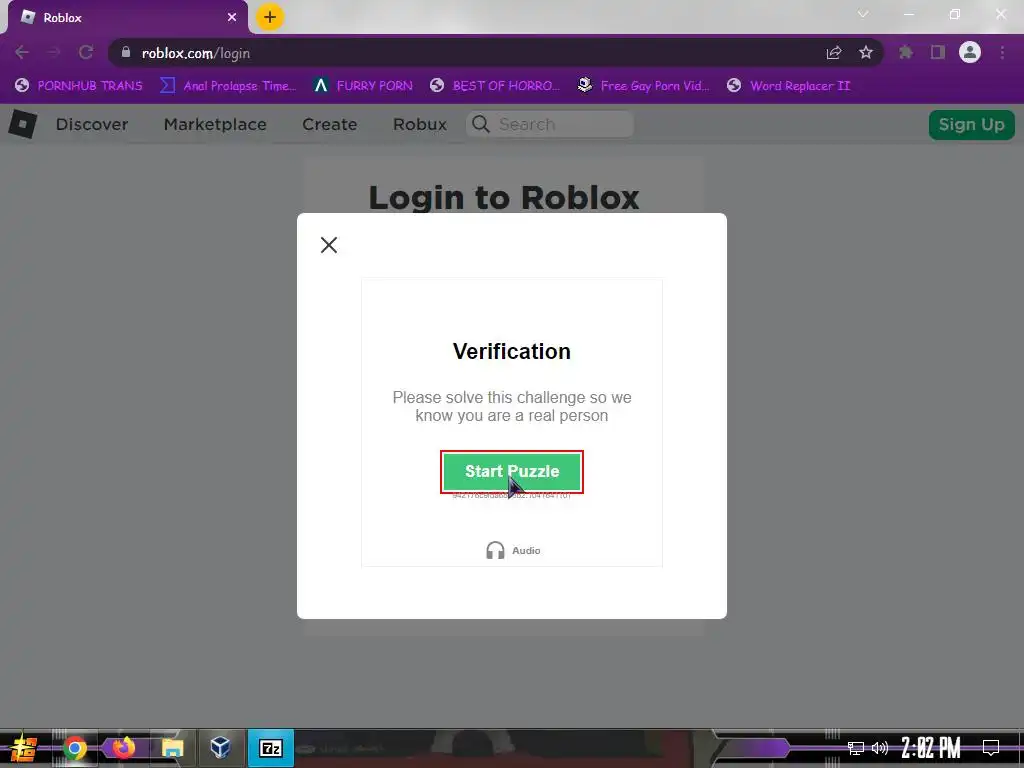View site info via the lock icon

click(126, 52)
